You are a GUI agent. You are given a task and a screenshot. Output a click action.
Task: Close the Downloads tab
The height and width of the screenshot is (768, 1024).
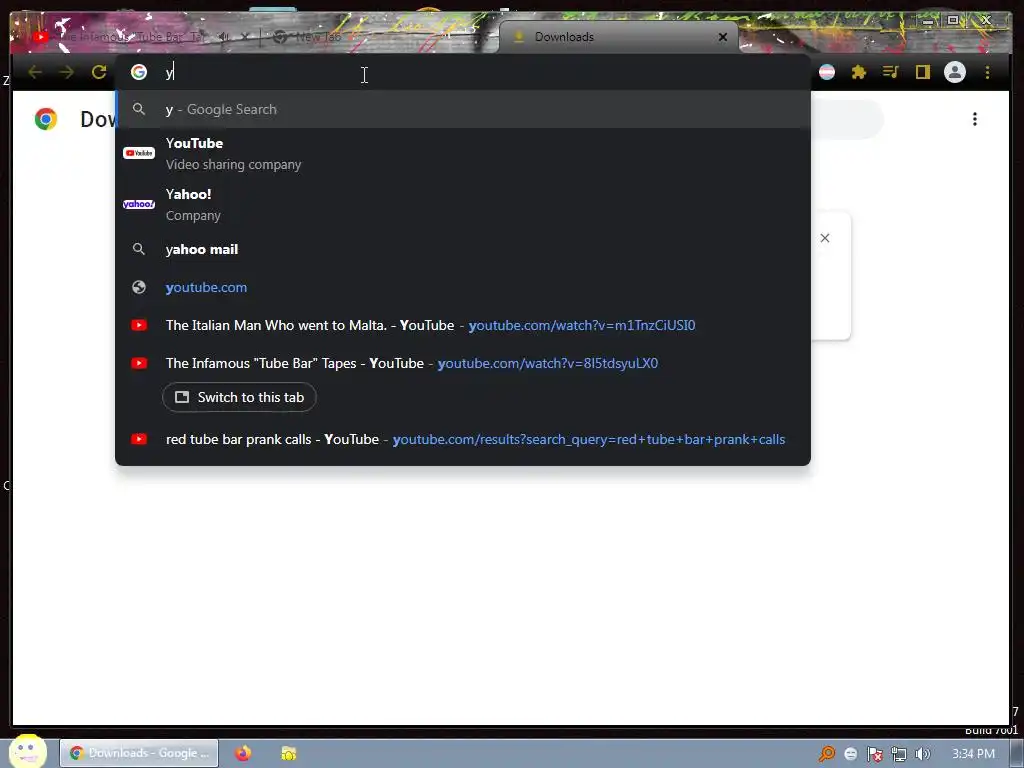click(723, 37)
